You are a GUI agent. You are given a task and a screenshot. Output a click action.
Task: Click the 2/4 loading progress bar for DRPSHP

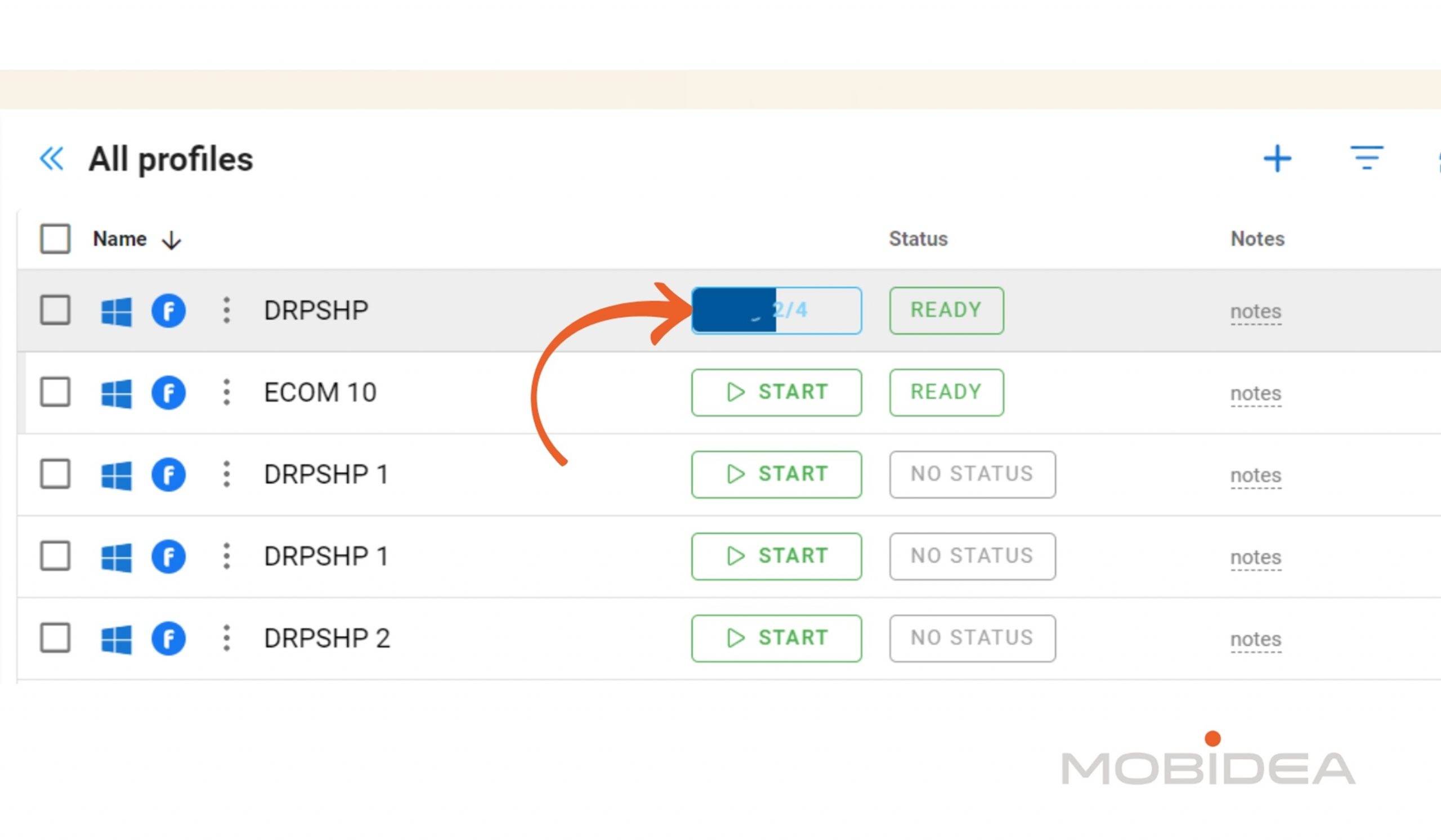click(x=776, y=310)
